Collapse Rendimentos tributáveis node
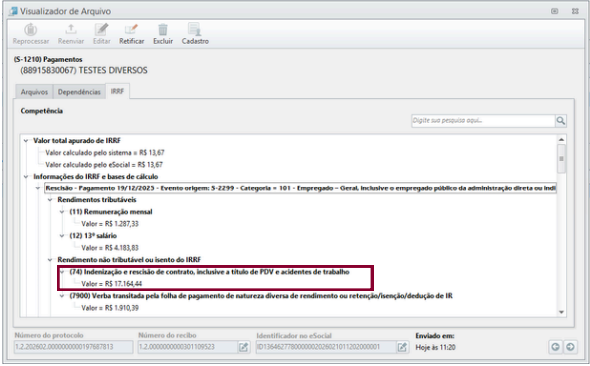 50,200
